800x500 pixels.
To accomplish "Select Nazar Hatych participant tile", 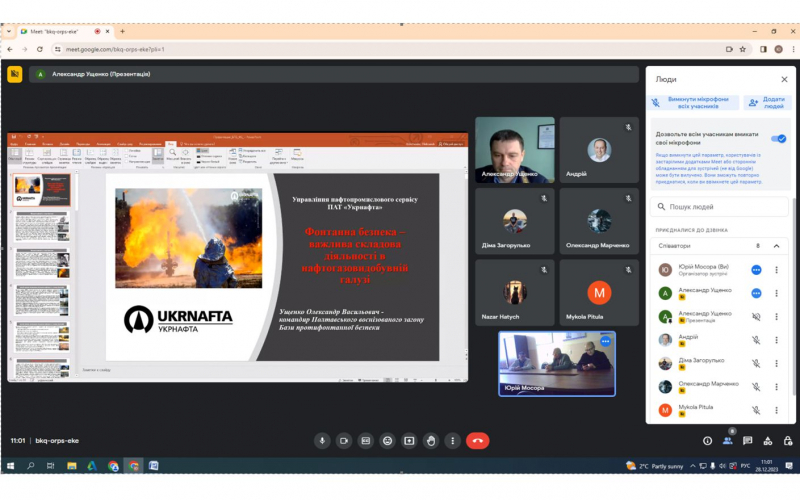I will (x=515, y=293).
